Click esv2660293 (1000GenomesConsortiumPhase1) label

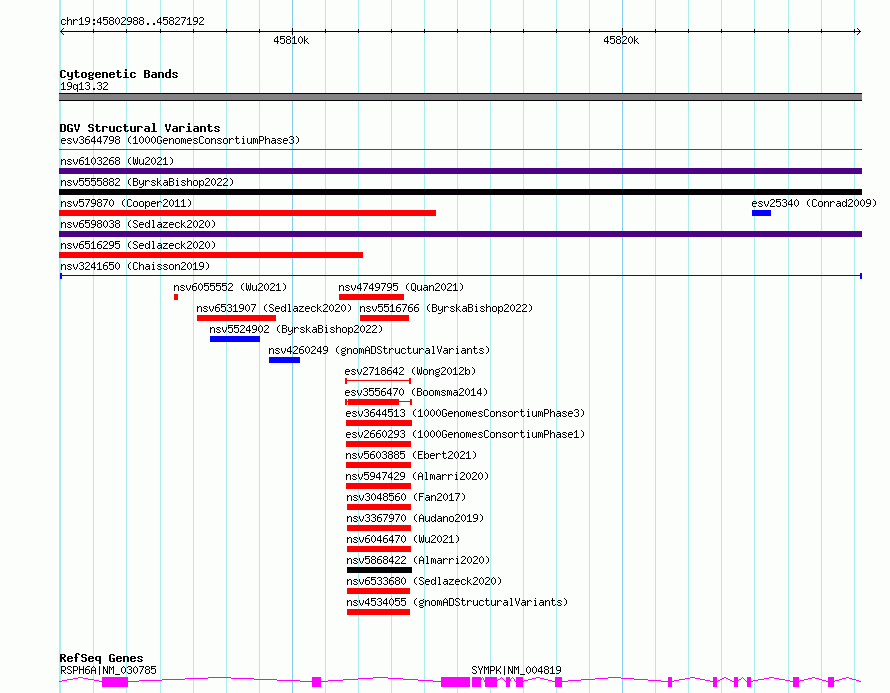pyautogui.click(x=465, y=434)
